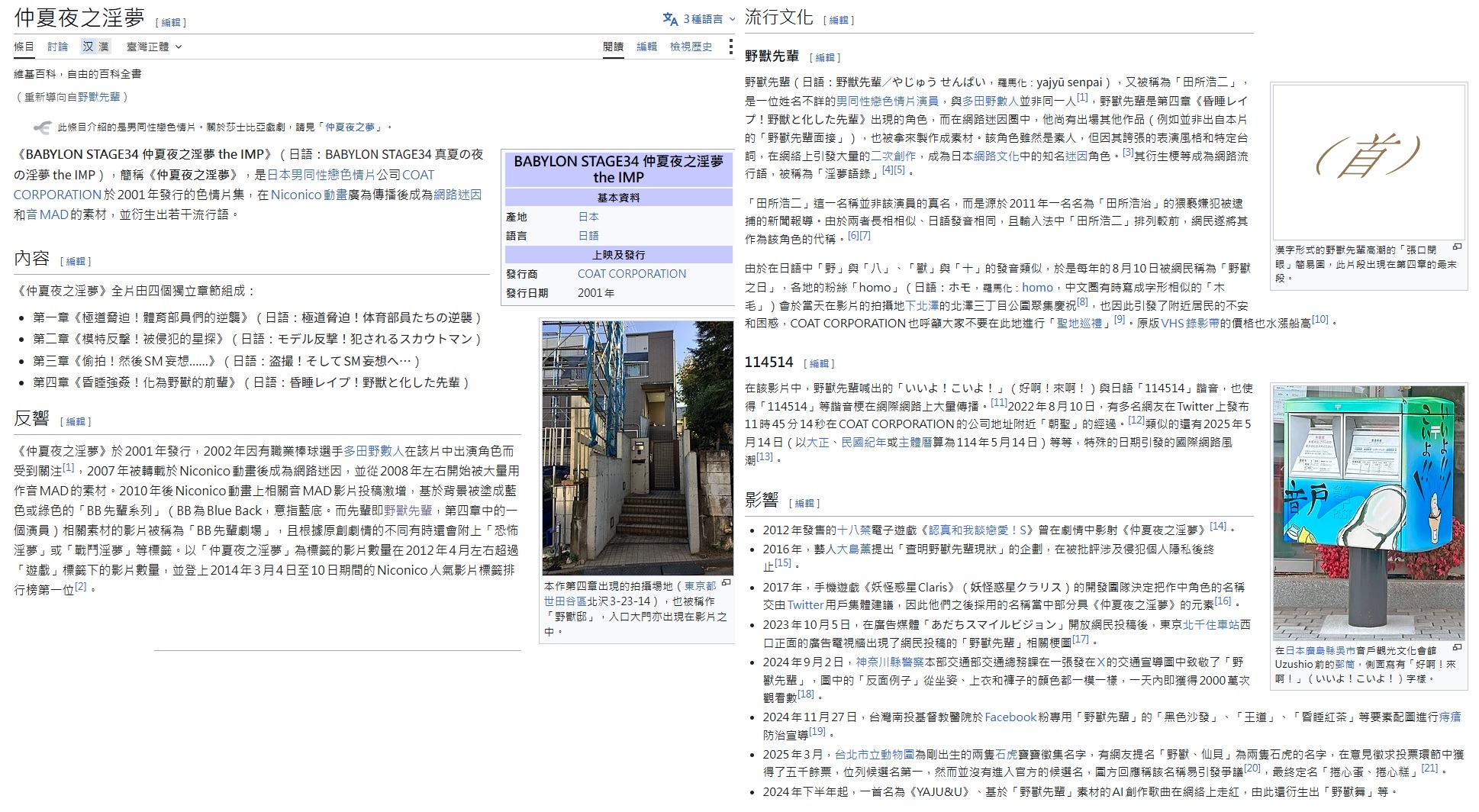Switch to the 討論 tab
This screenshot has width=1479, height=812.
click(58, 47)
